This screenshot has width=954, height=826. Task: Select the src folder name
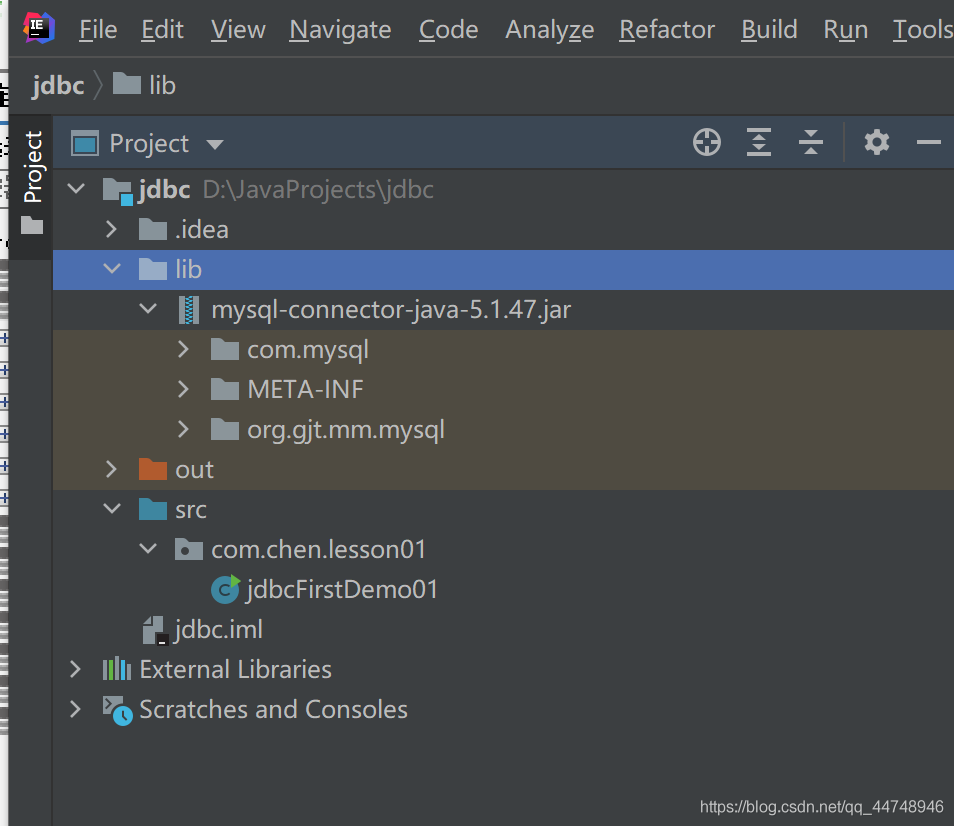(190, 510)
